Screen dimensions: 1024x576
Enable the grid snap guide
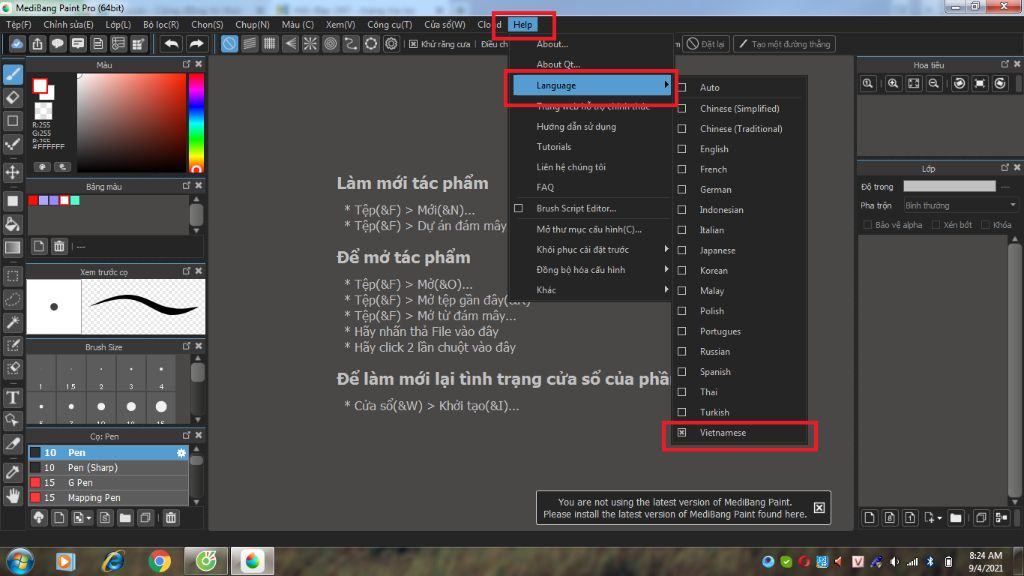(270, 44)
